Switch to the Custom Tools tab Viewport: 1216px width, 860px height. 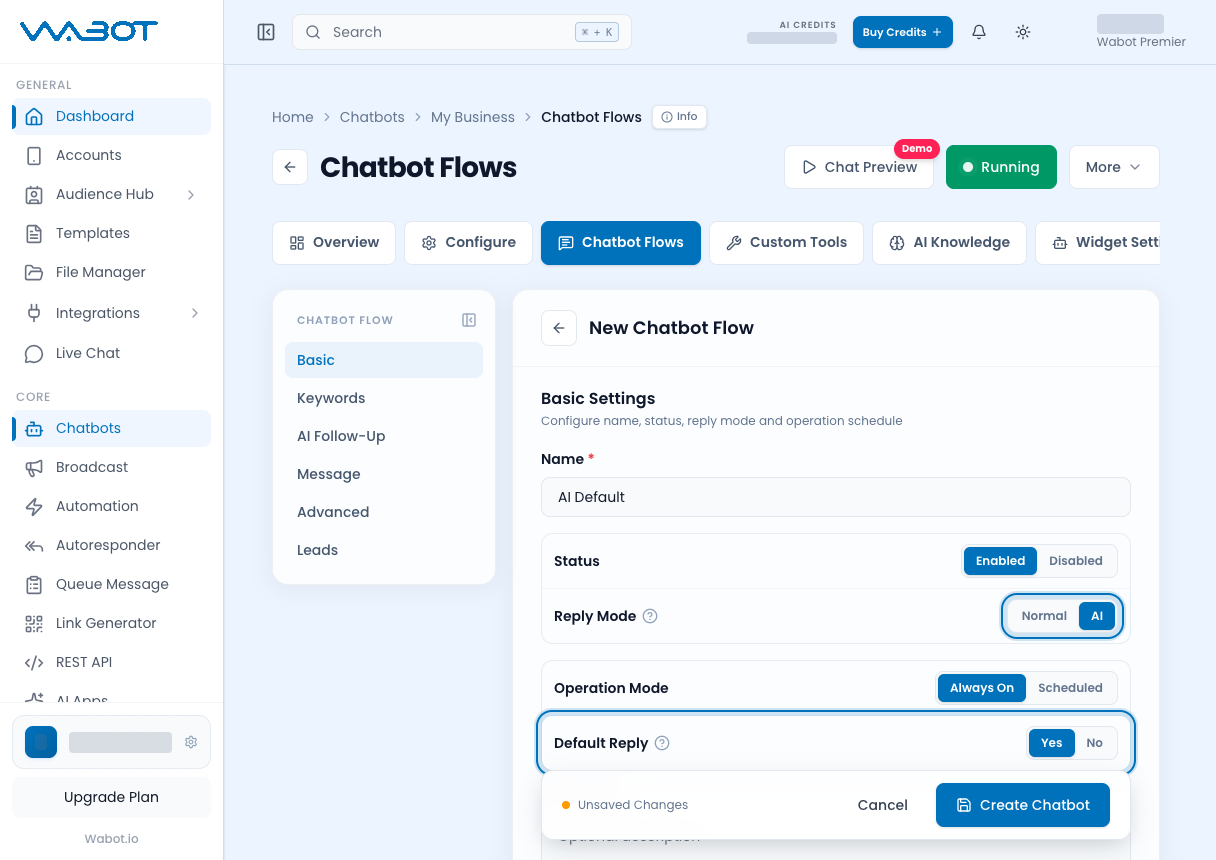click(786, 243)
